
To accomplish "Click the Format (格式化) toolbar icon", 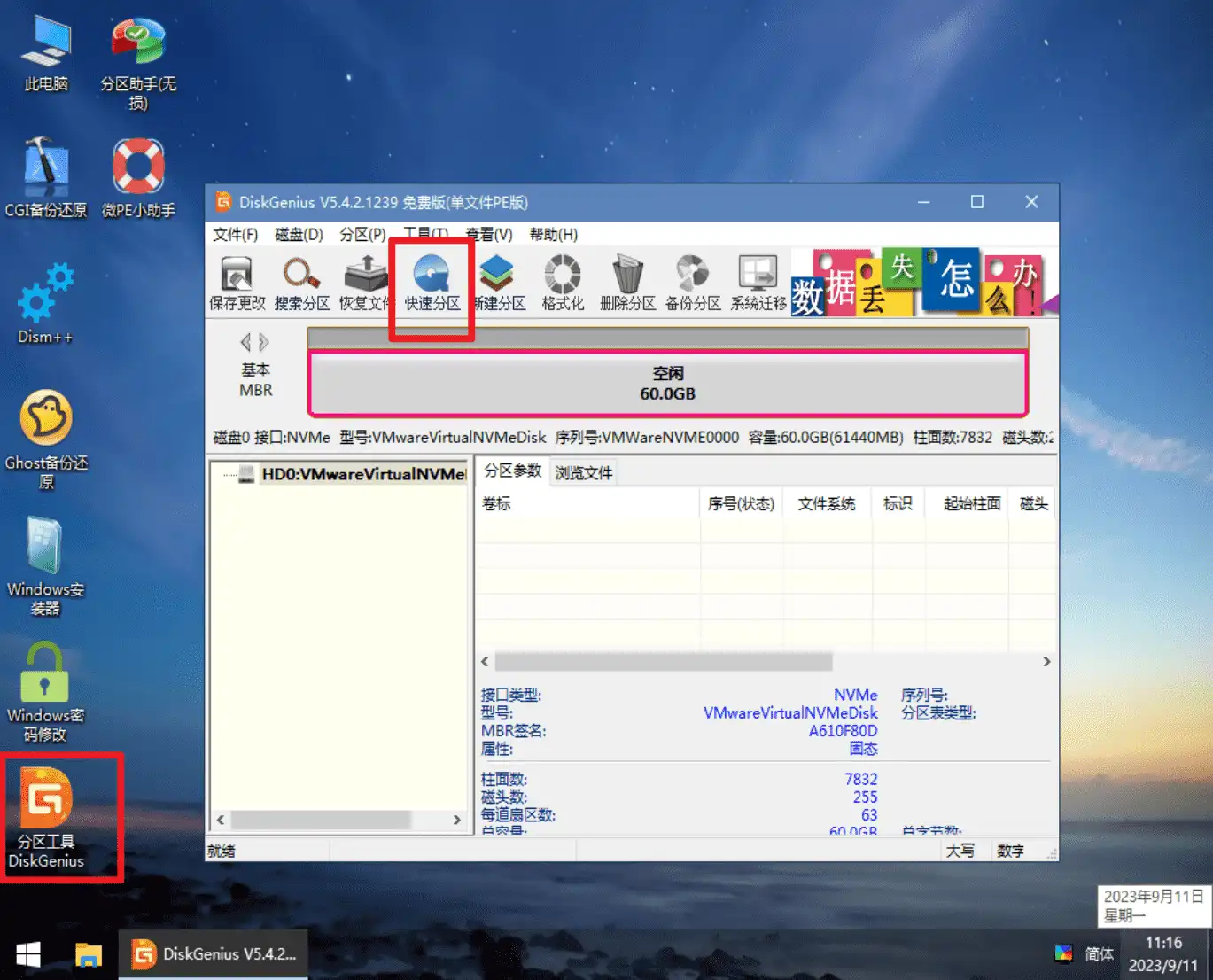I will 563,284.
